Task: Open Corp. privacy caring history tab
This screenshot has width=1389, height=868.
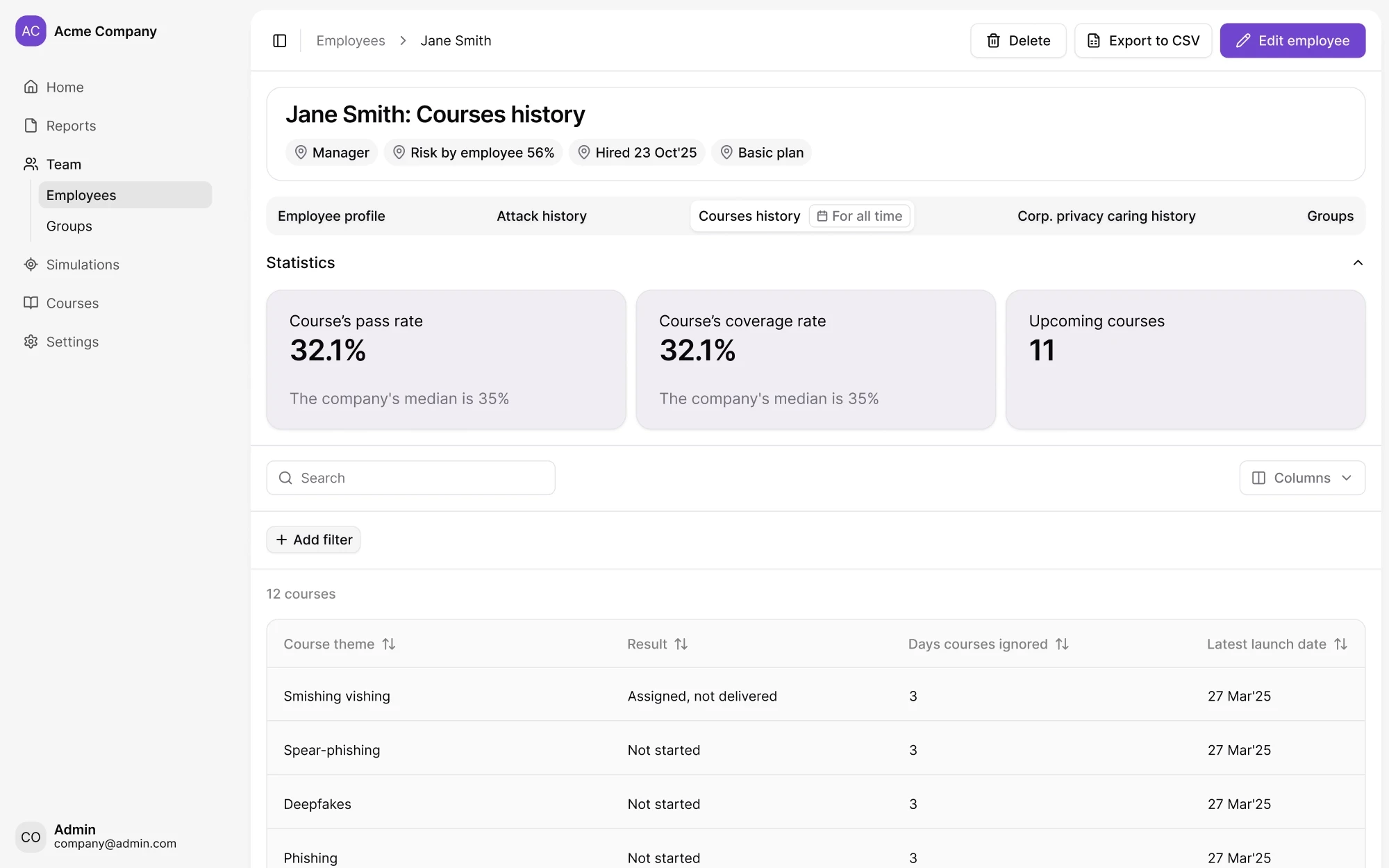Action: 1106,216
